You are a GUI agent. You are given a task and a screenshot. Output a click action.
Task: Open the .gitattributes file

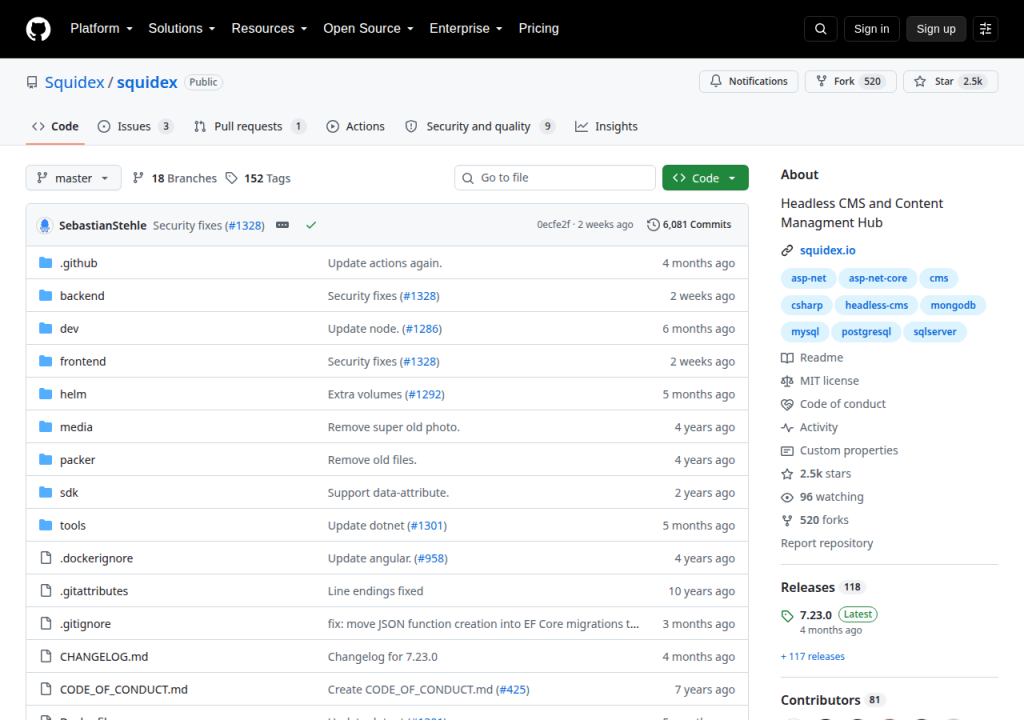93,591
